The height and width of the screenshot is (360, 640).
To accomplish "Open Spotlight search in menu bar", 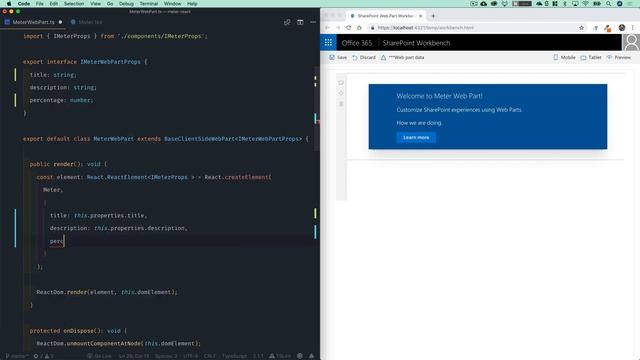I will point(608,4).
